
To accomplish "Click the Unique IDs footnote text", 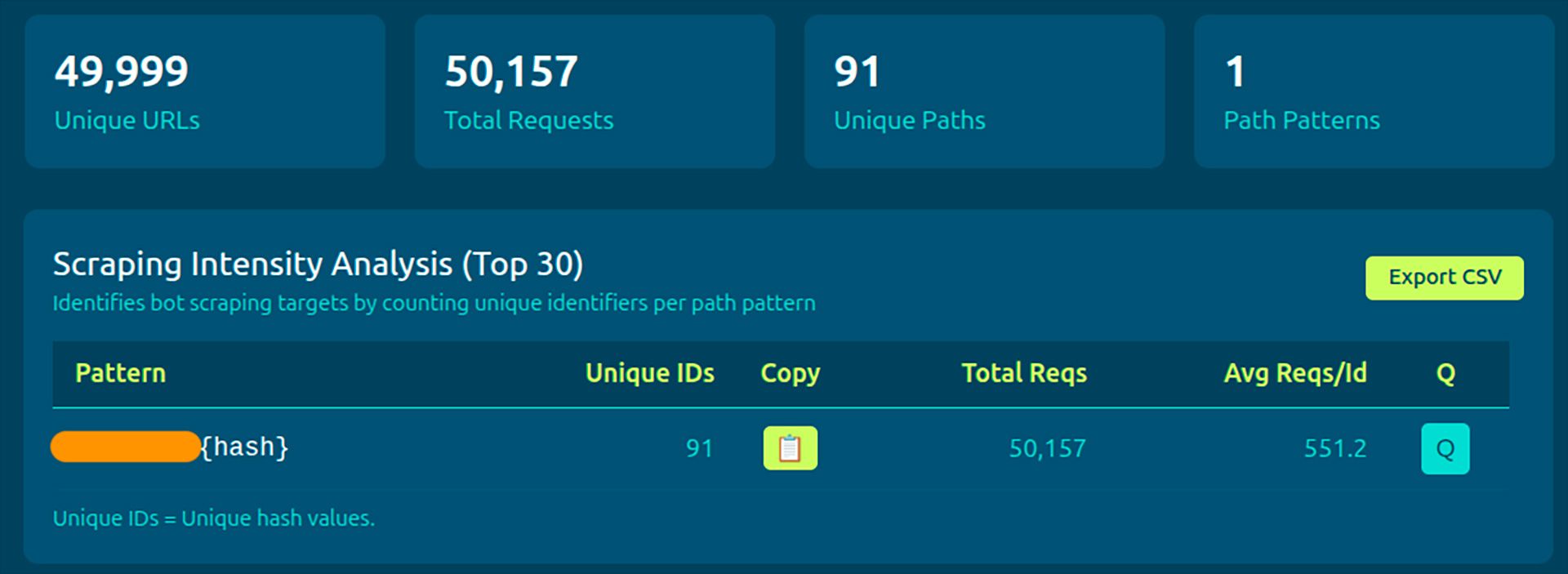I will pos(213,518).
